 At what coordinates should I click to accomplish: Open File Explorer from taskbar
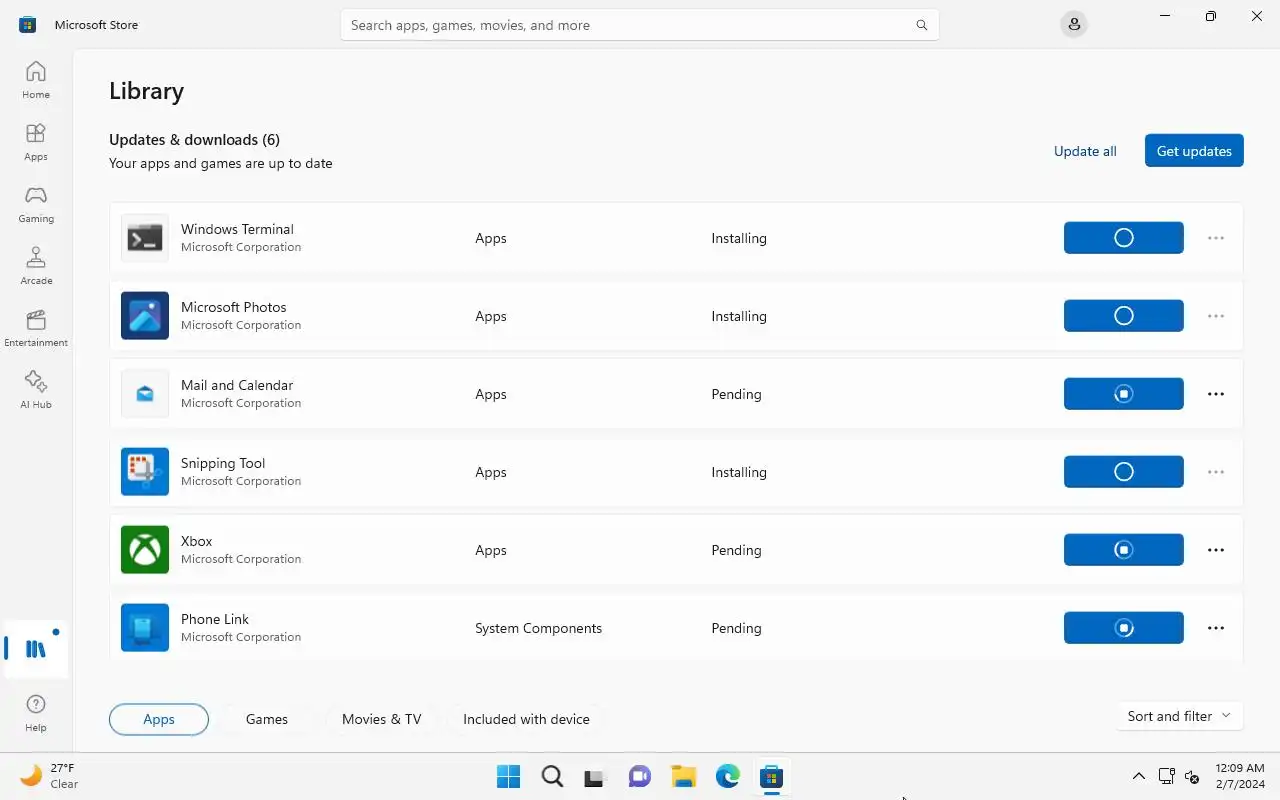point(684,776)
